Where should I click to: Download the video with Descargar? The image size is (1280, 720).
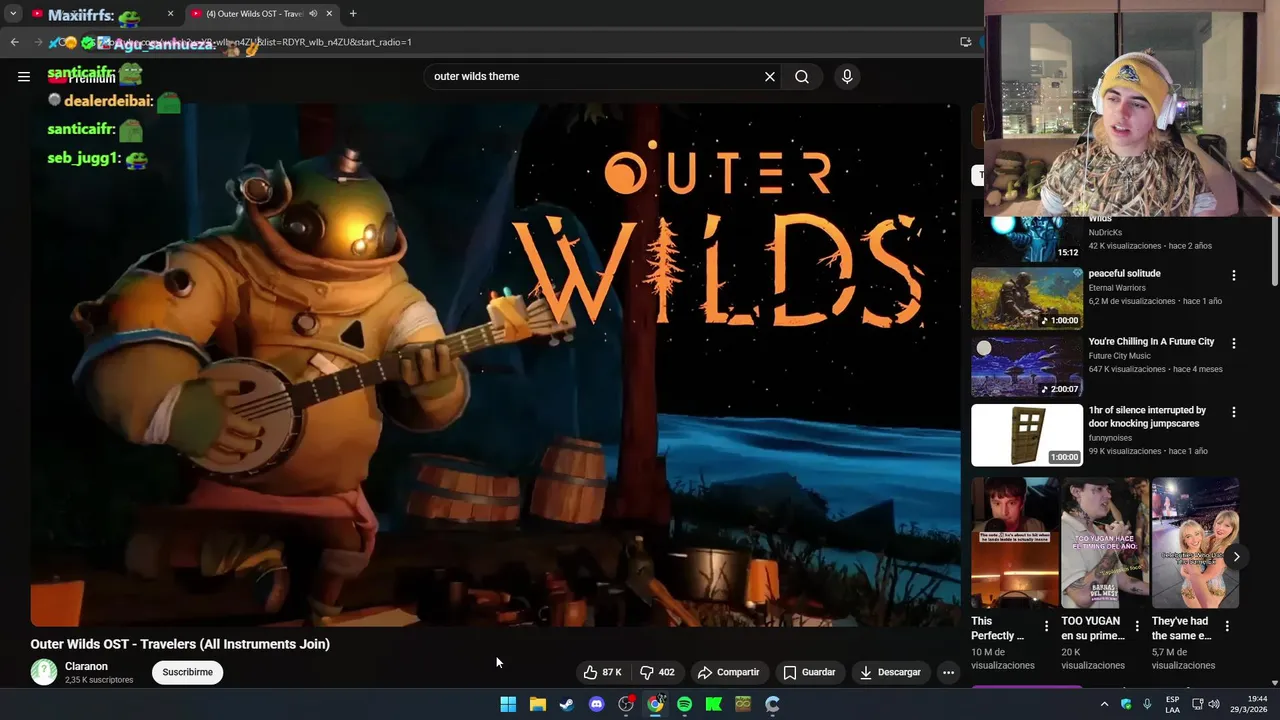(x=890, y=672)
